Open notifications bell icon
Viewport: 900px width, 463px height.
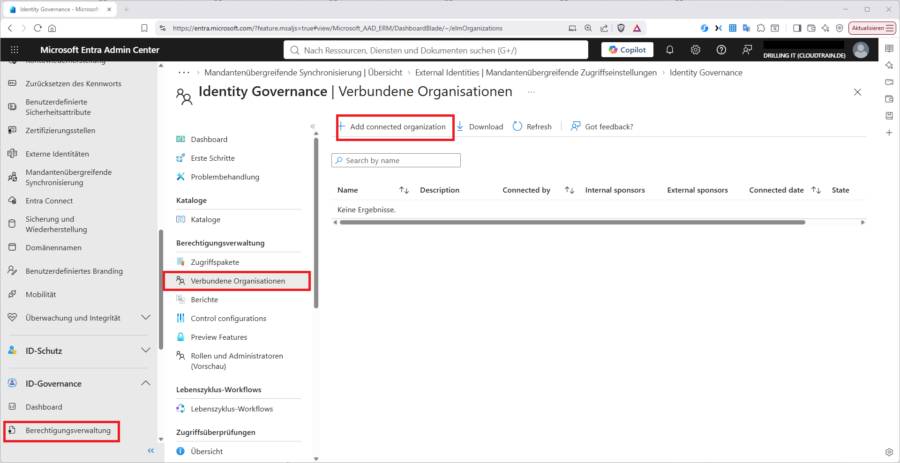[669, 50]
